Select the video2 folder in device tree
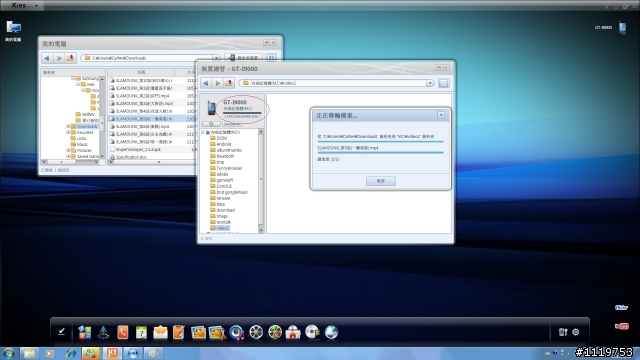Image resolution: width=640 pixels, height=360 pixels. coord(220,228)
